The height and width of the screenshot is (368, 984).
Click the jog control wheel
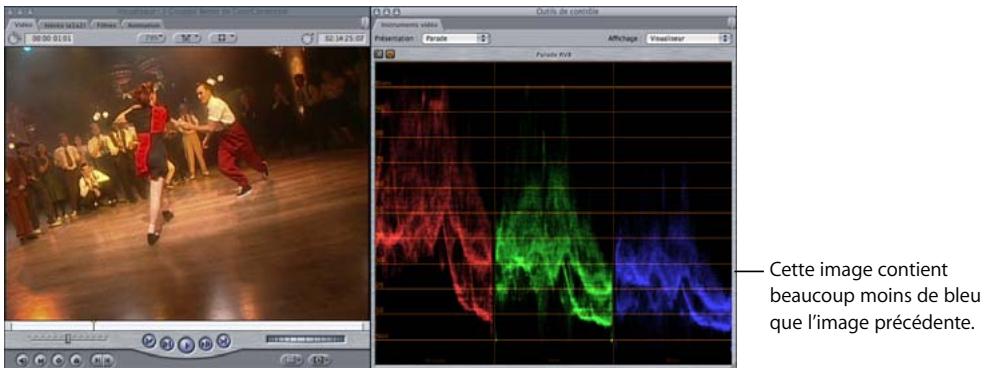(x=306, y=339)
